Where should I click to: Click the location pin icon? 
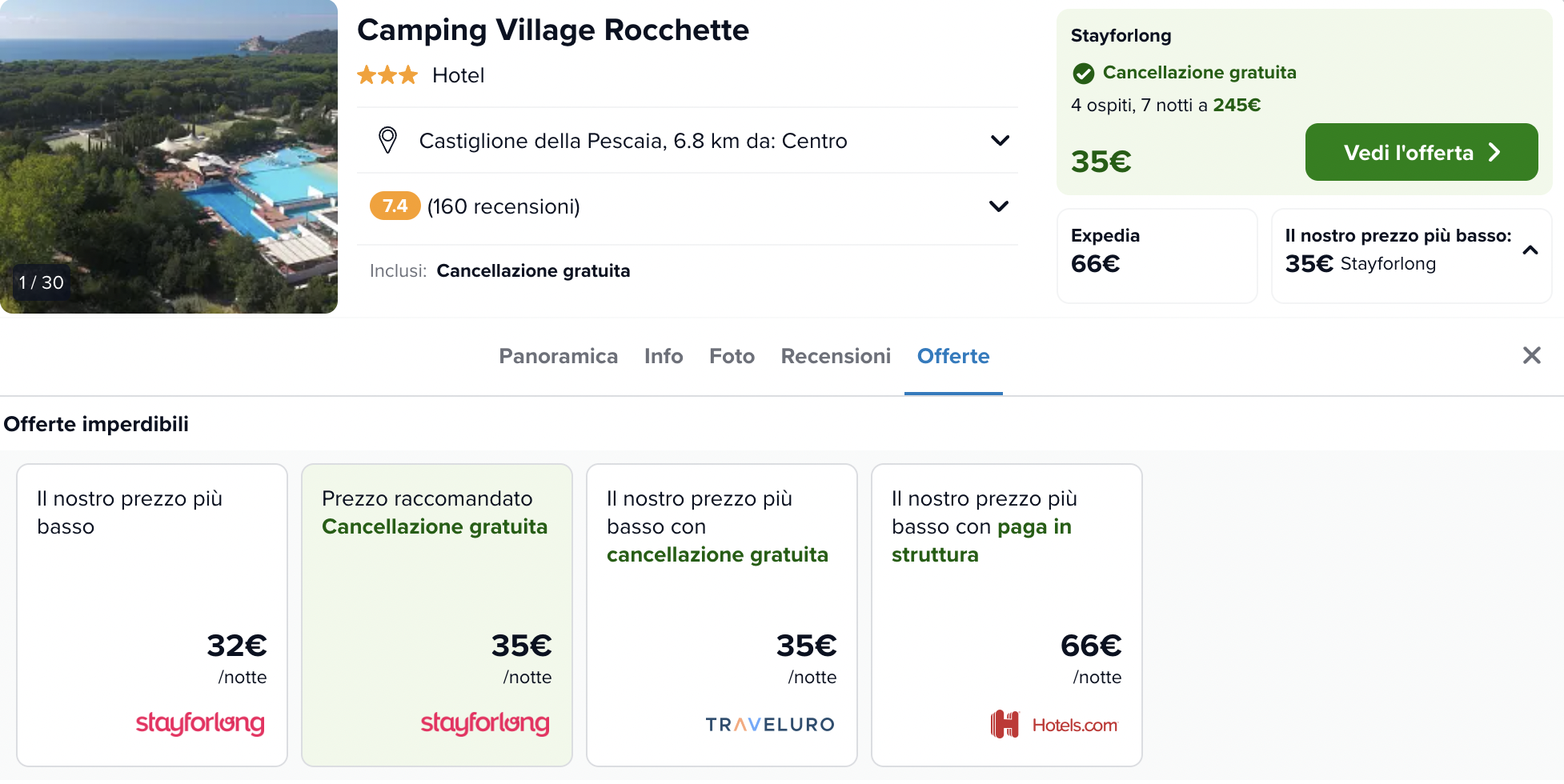[x=387, y=140]
